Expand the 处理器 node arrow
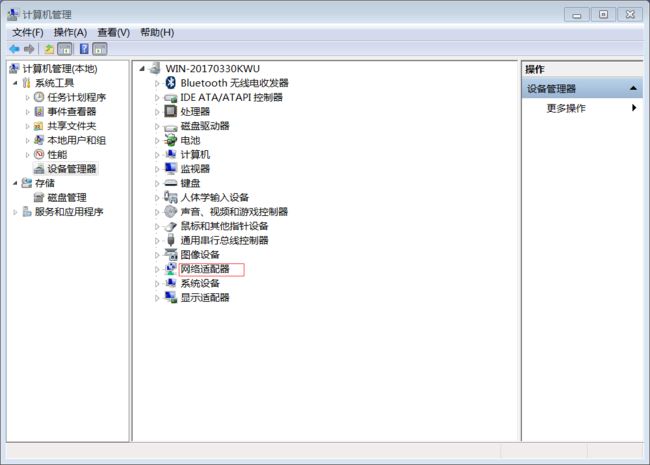This screenshot has width=650, height=465. click(x=157, y=112)
